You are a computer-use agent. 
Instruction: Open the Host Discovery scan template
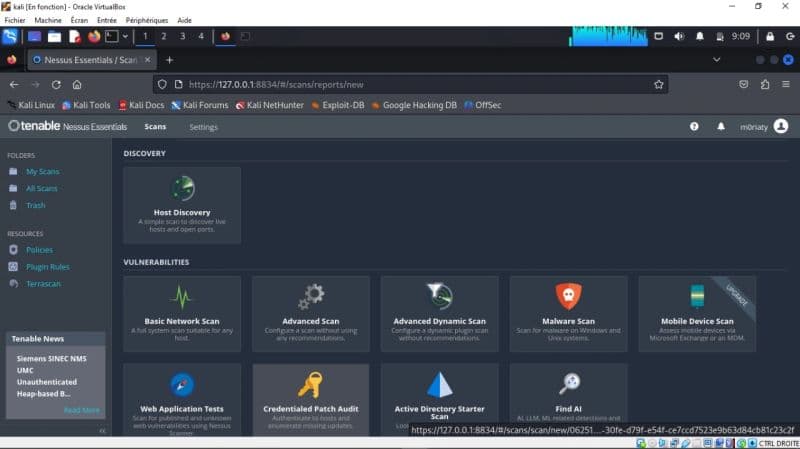(182, 205)
